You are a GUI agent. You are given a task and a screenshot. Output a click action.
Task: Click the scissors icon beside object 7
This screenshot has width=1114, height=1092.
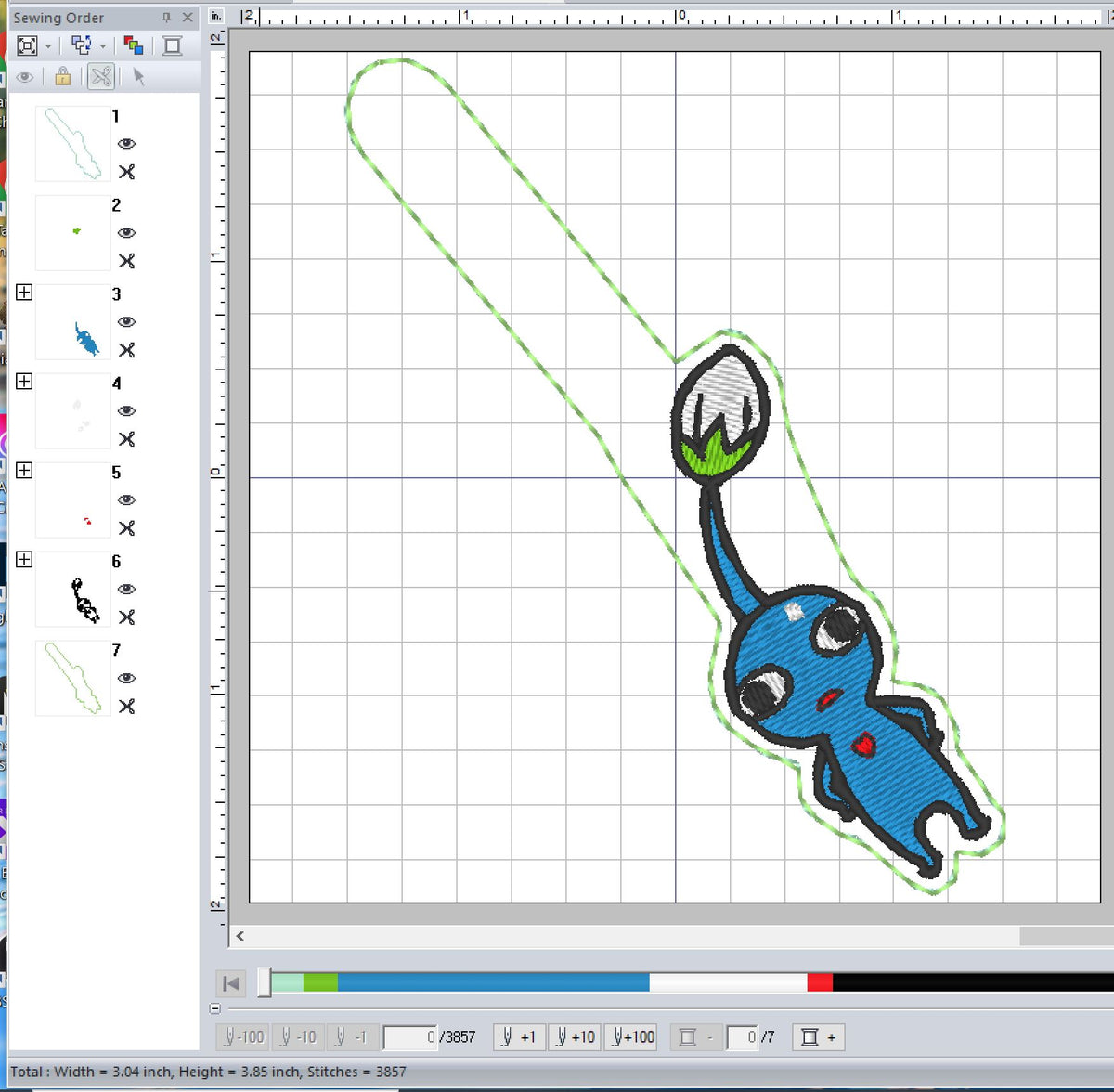coord(126,707)
